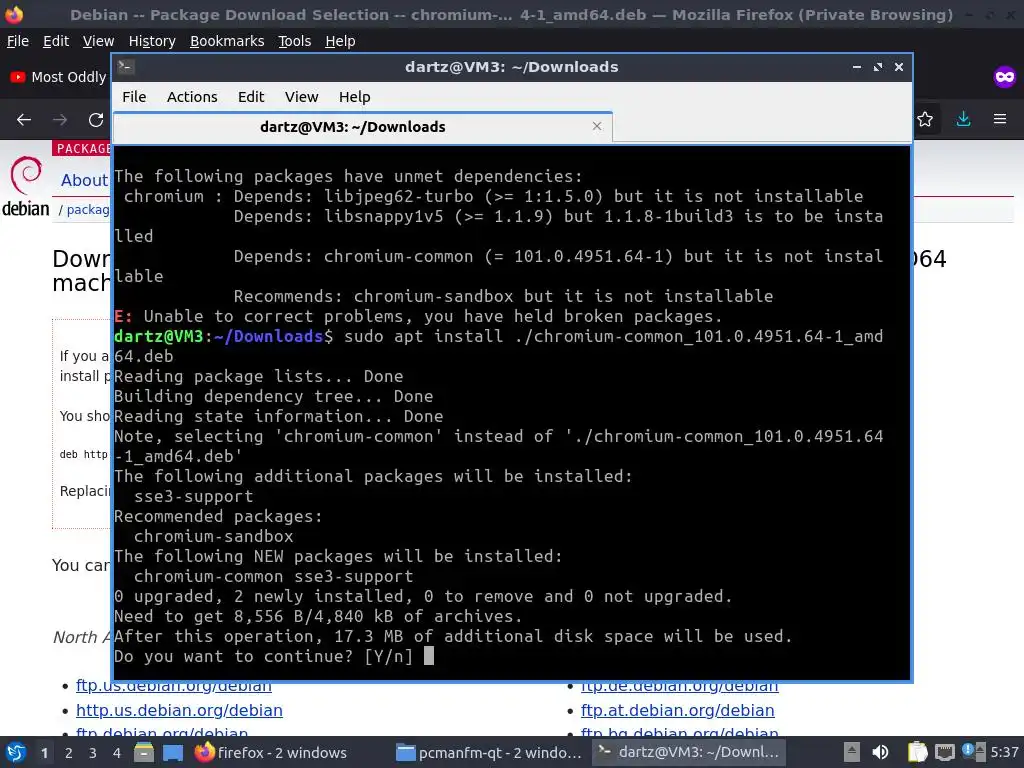This screenshot has width=1024, height=768.
Task: Open Firefox downloads panel
Action: (963, 119)
